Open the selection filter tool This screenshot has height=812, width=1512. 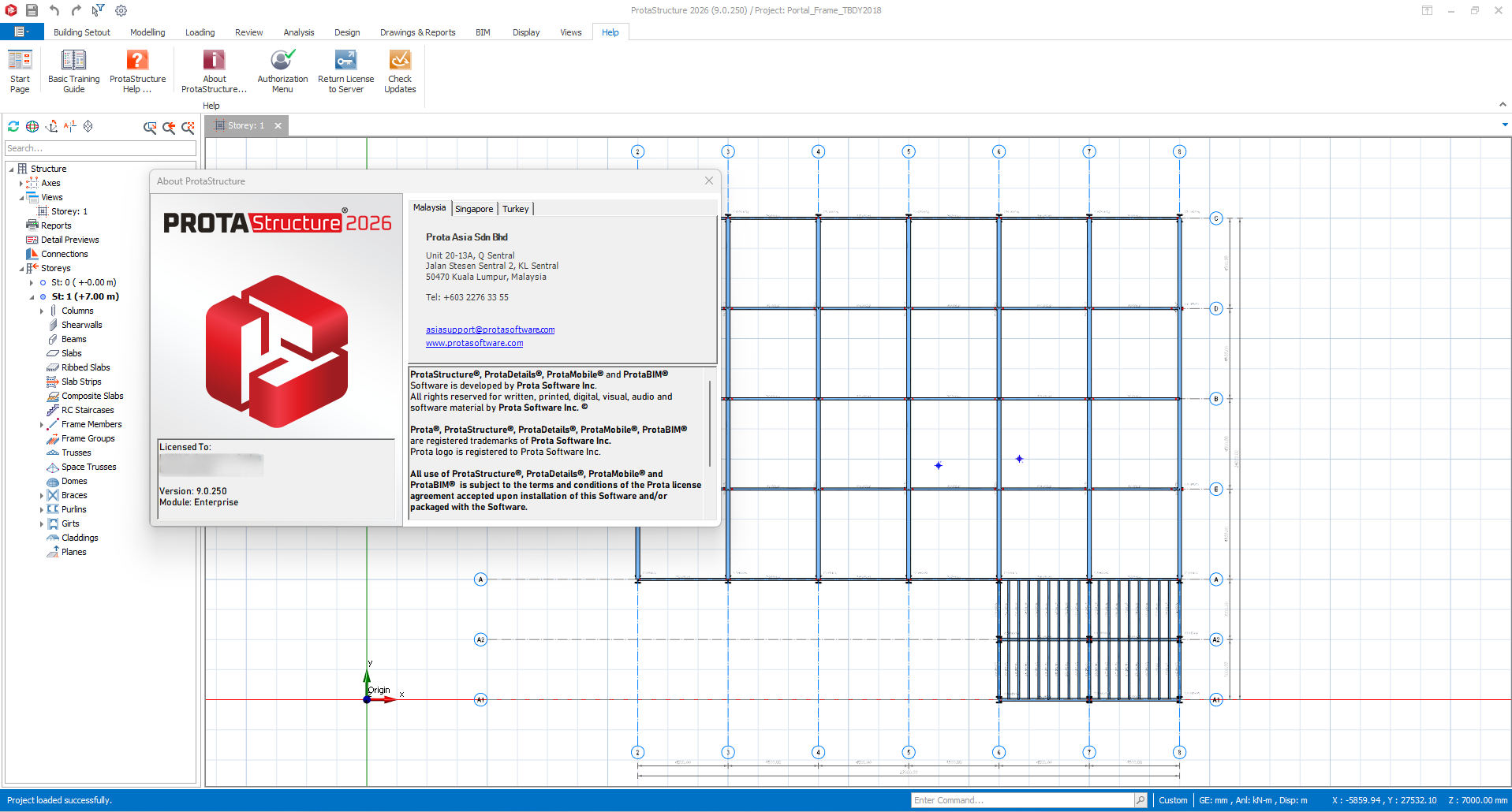tap(98, 10)
